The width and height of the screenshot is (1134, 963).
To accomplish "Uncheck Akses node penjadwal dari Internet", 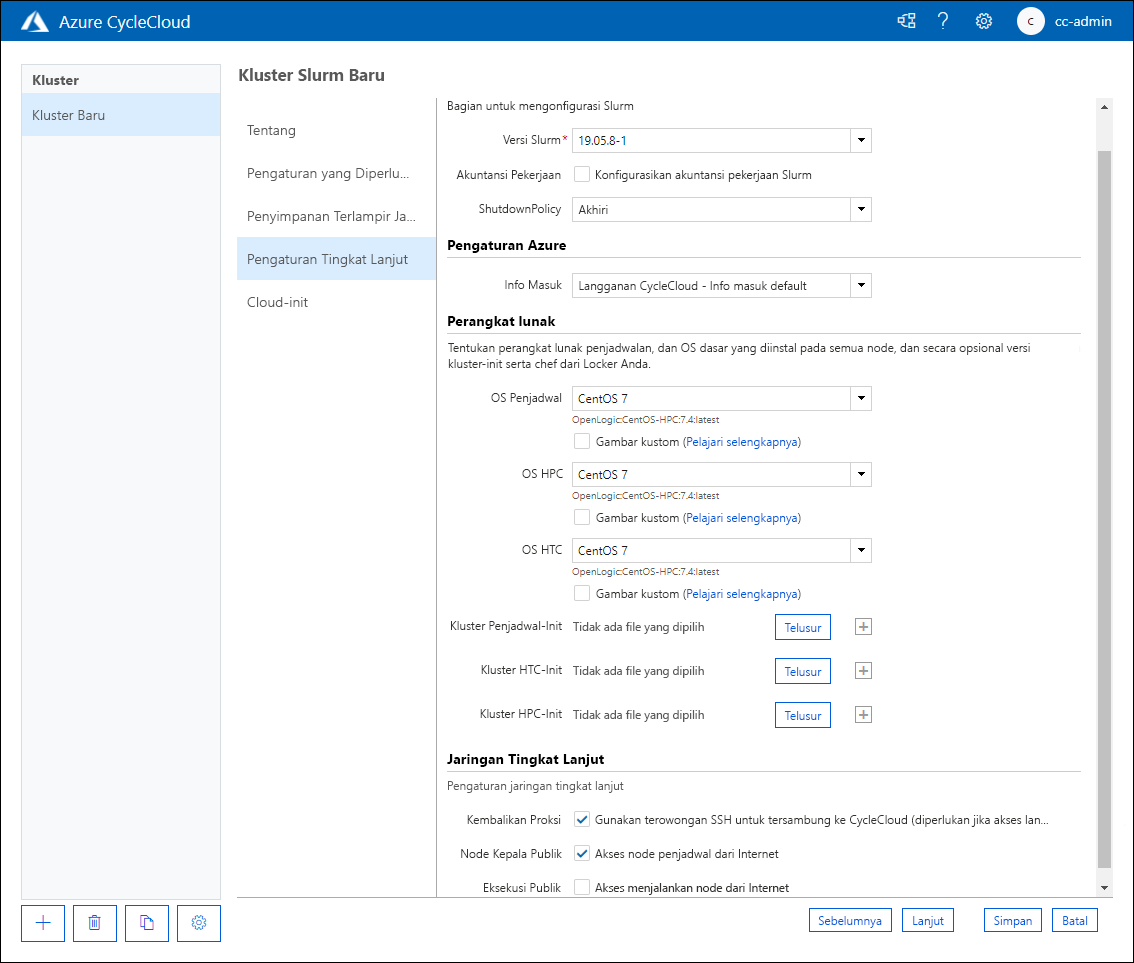I will [581, 853].
